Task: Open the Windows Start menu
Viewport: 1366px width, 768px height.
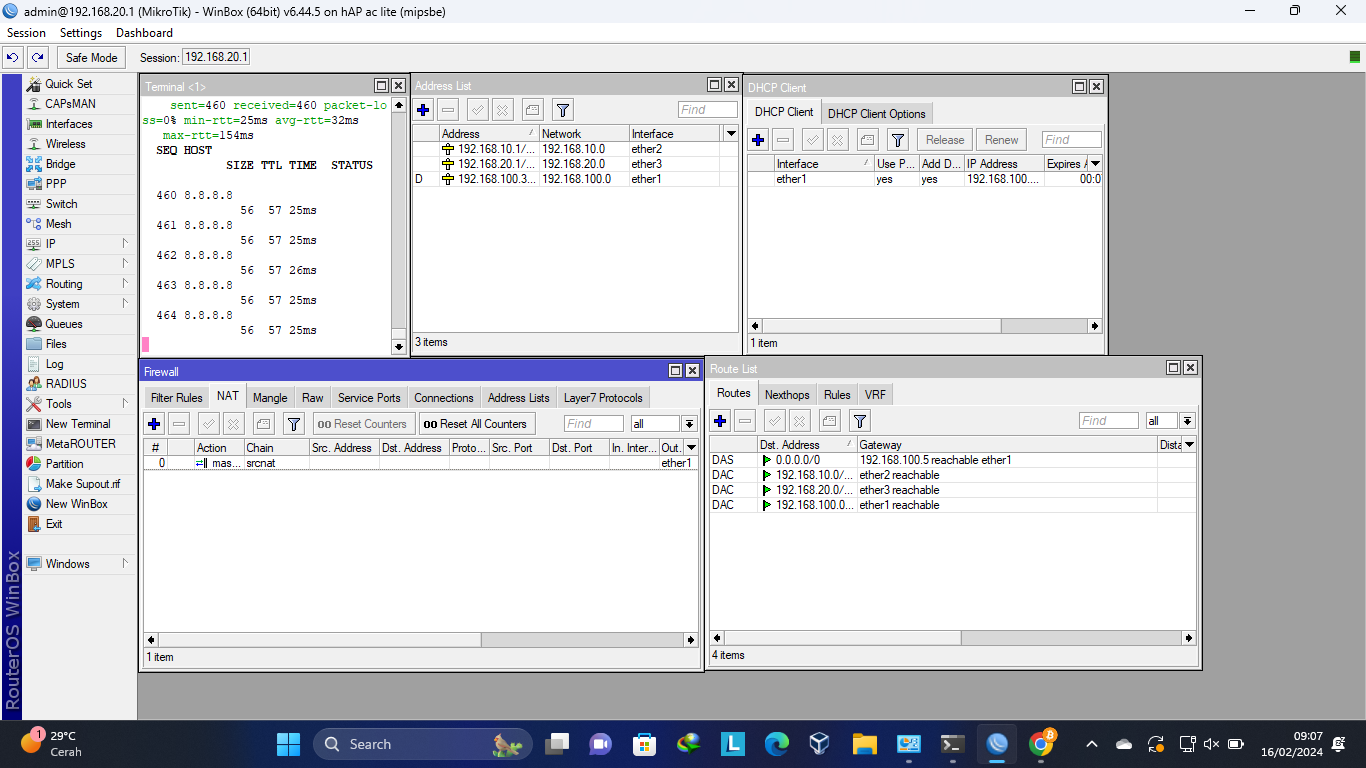Action: pyautogui.click(x=288, y=744)
